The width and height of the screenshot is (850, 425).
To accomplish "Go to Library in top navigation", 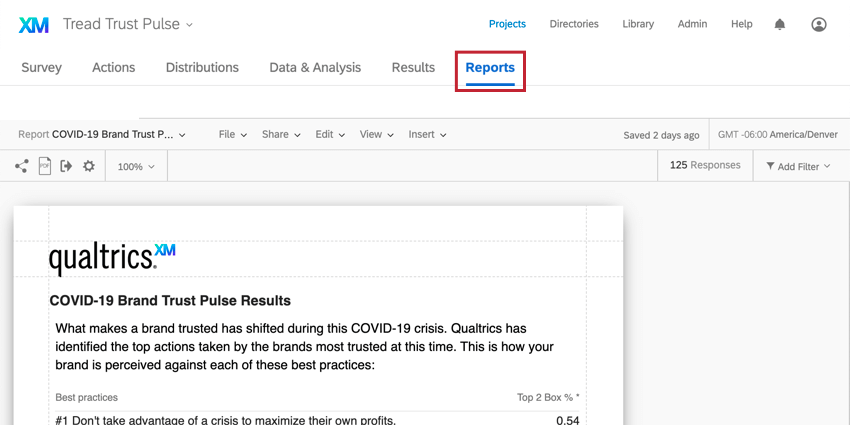I will (638, 24).
